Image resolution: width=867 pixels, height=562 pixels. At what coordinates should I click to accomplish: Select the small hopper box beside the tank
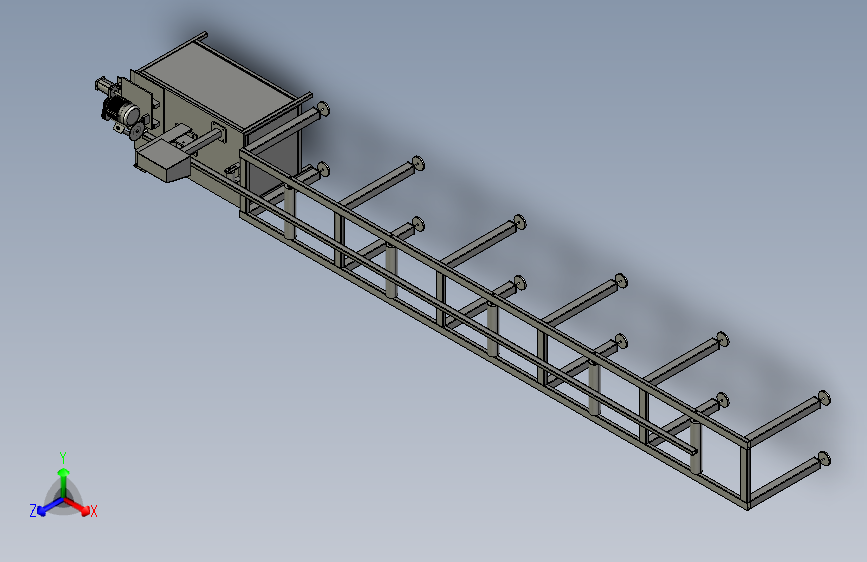[163, 160]
